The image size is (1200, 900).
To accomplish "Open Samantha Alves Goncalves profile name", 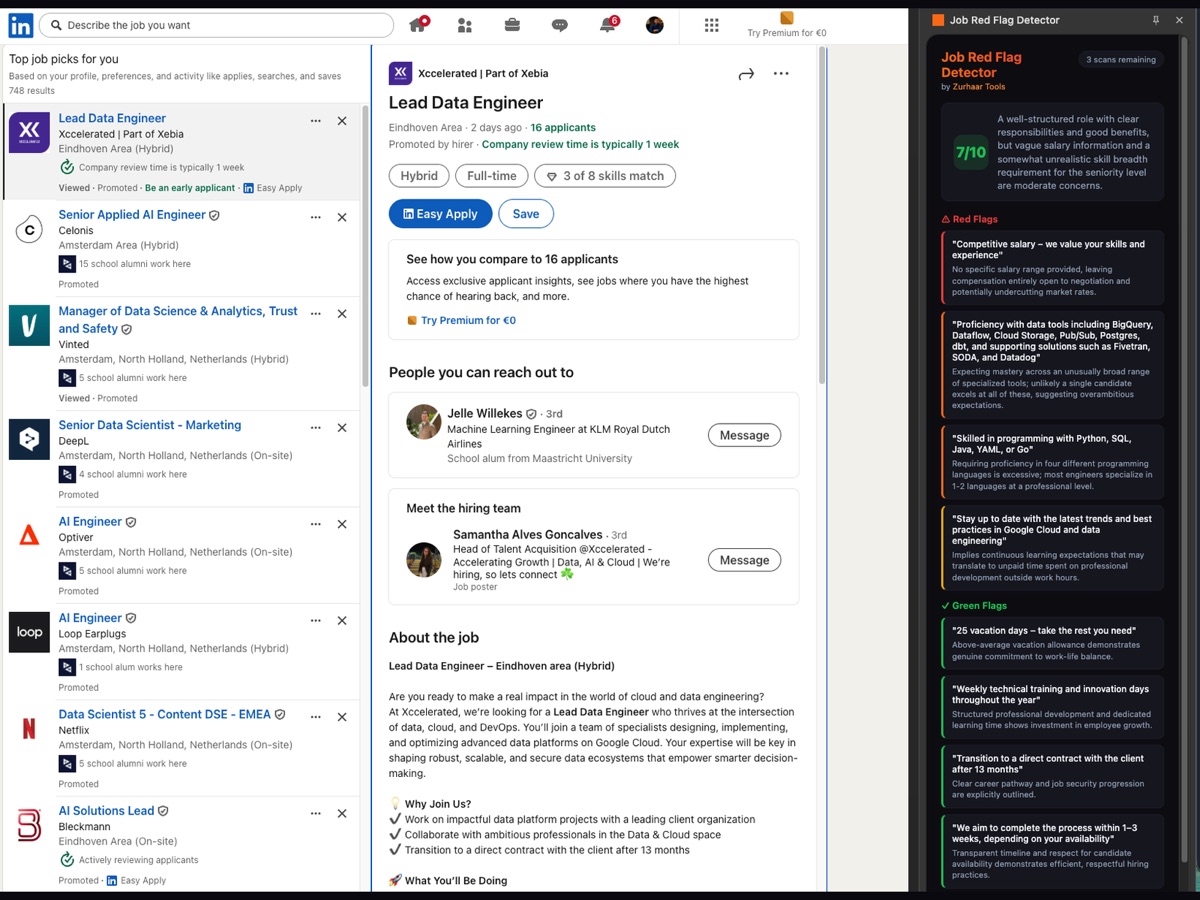I will (528, 534).
